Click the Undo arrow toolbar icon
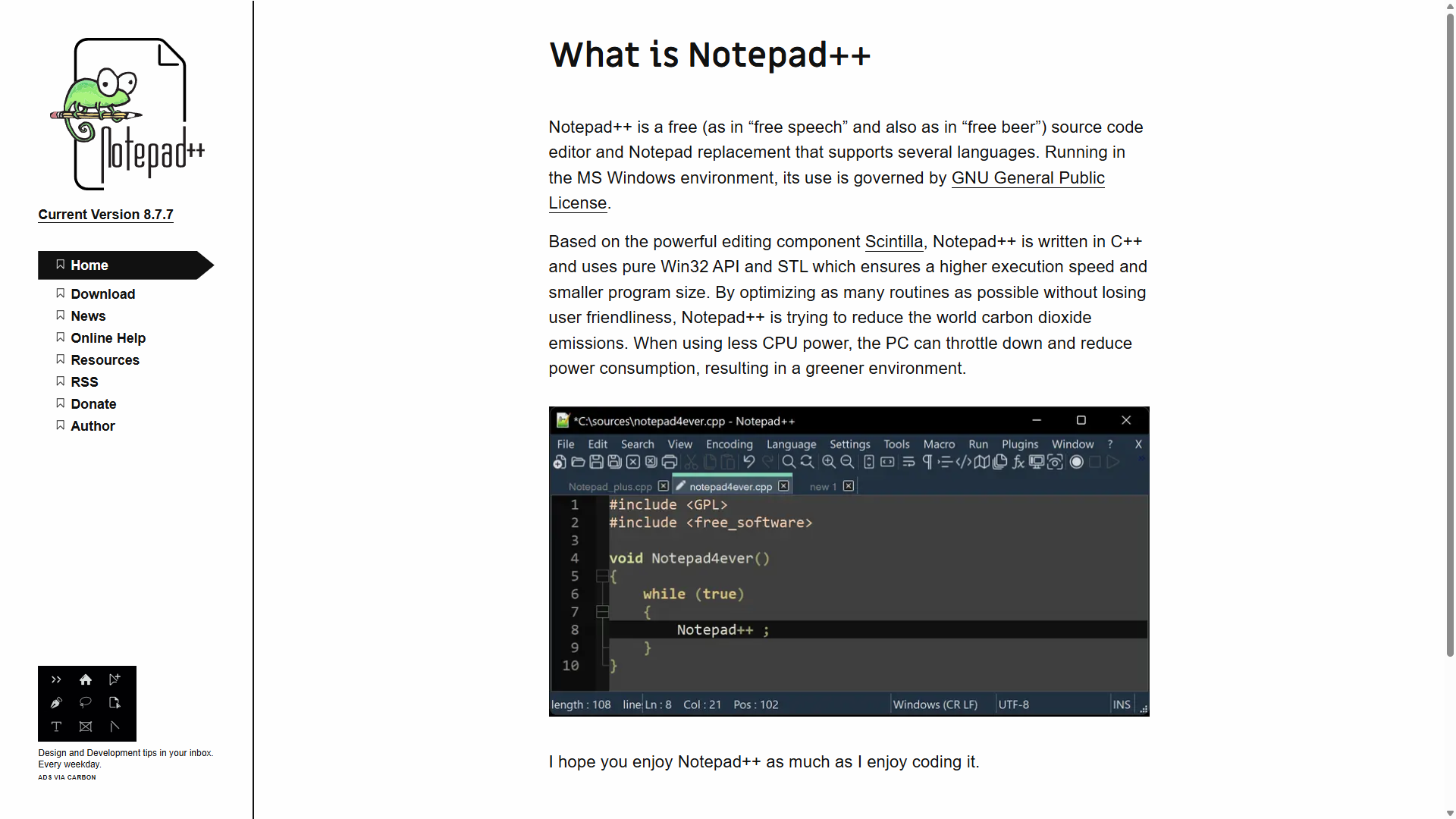The image size is (1456, 819). [x=749, y=462]
